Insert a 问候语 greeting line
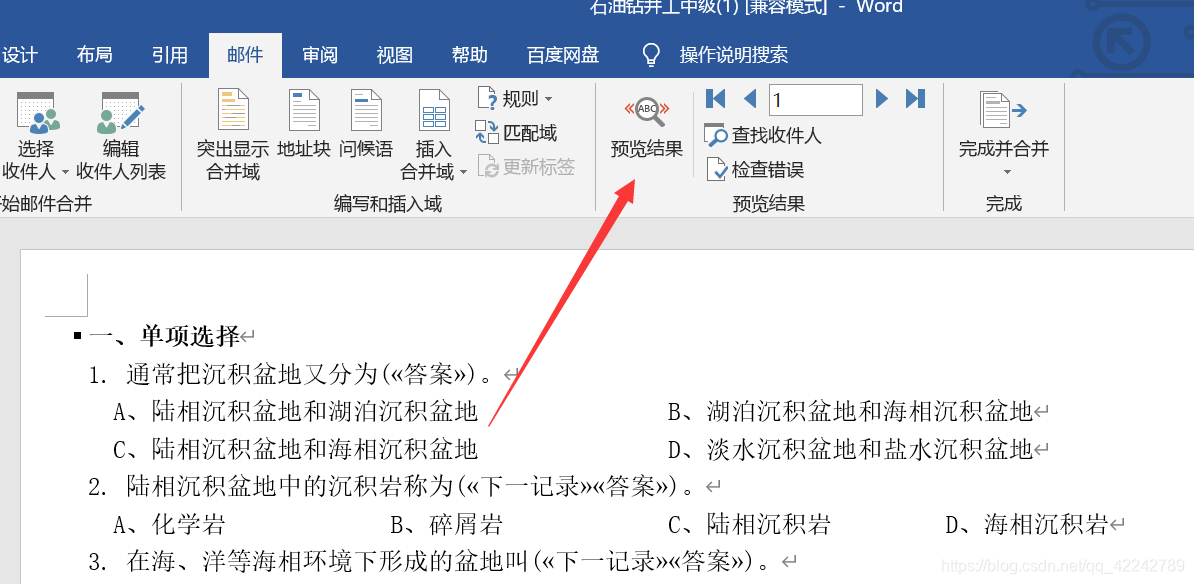1194x584 pixels. [x=366, y=110]
